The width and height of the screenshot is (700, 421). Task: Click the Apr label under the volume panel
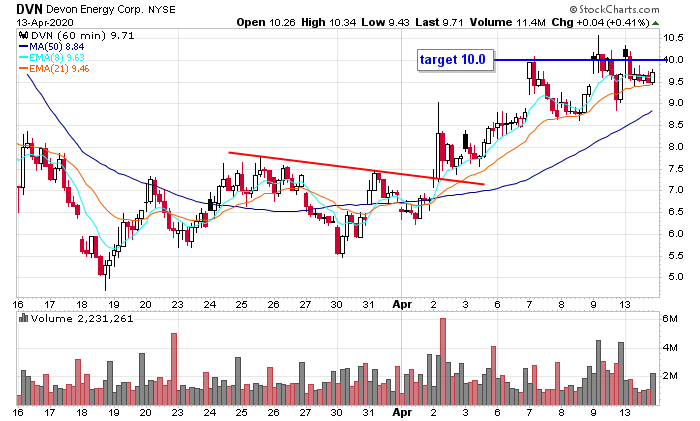click(x=402, y=412)
